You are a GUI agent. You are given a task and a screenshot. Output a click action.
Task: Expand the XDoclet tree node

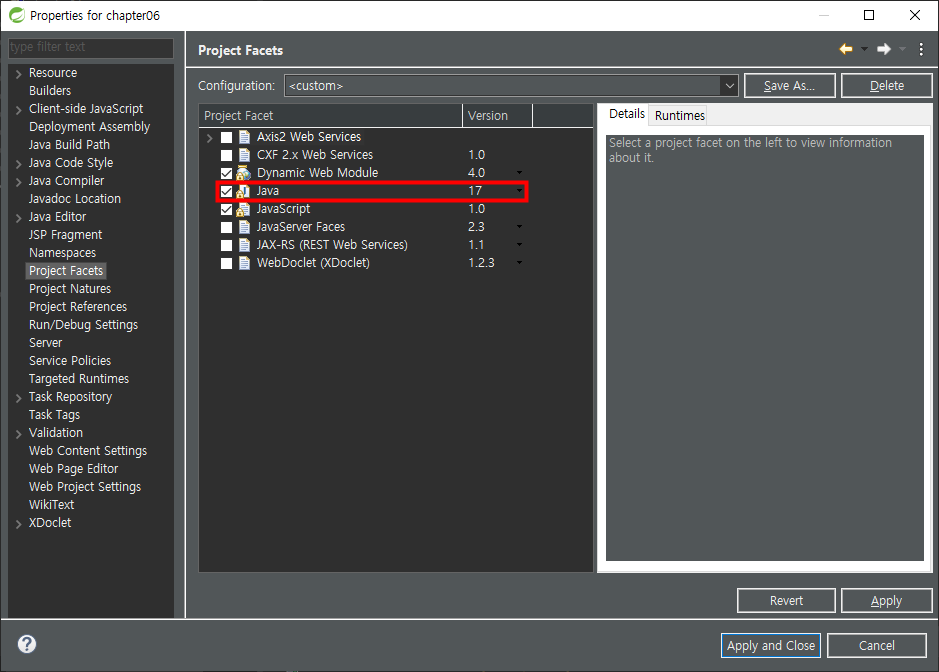pos(19,524)
